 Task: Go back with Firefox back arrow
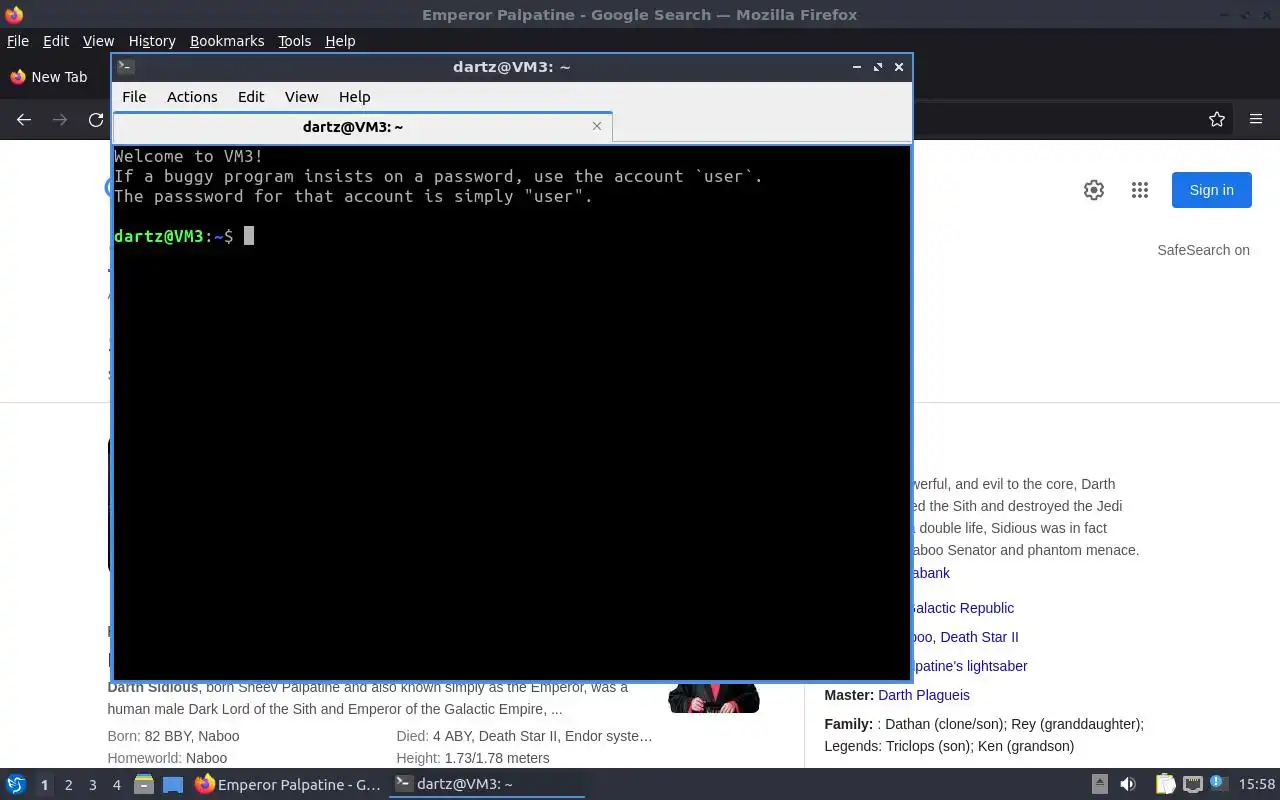[x=24, y=119]
